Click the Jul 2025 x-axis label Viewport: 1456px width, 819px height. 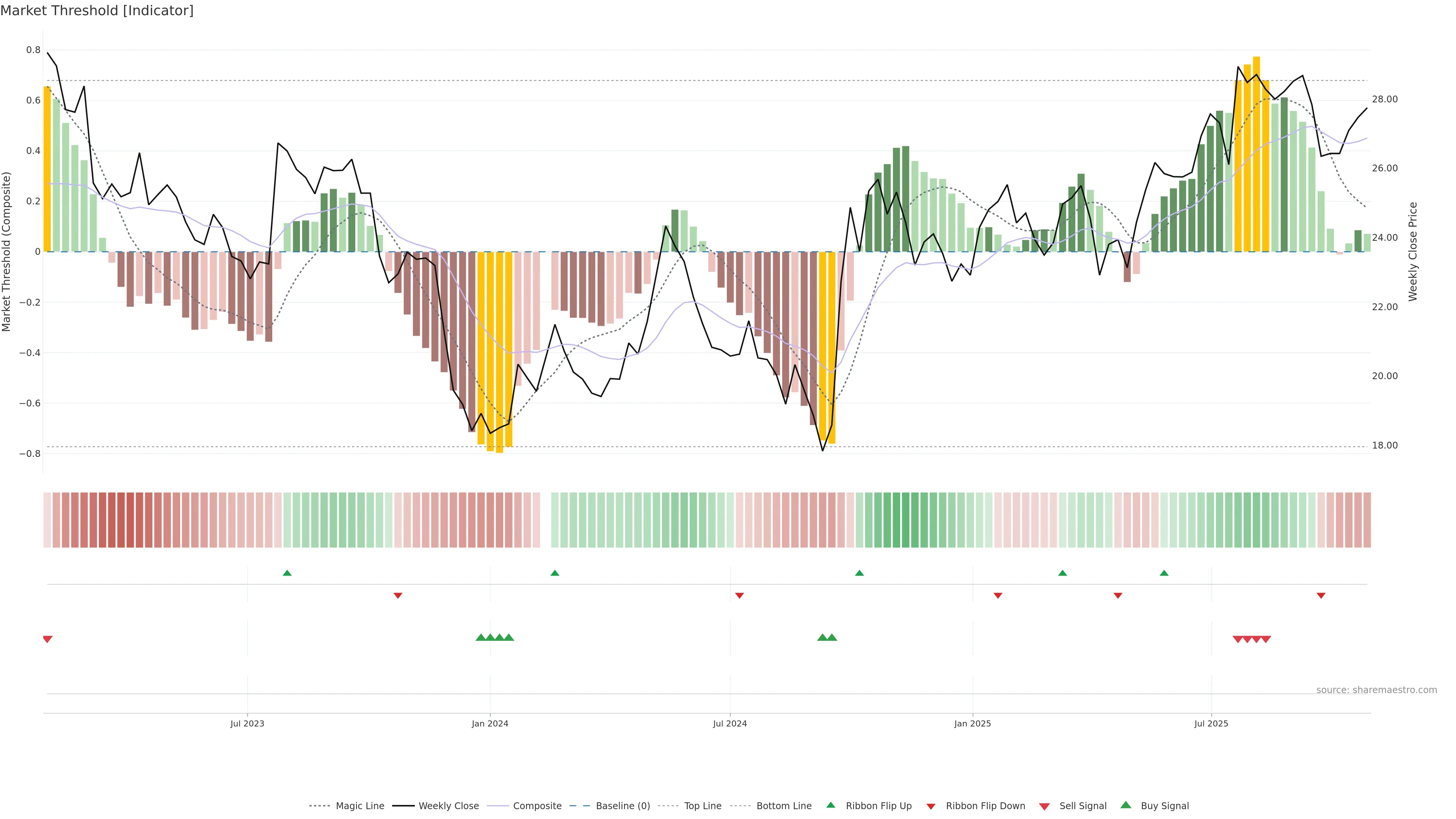click(x=1211, y=723)
